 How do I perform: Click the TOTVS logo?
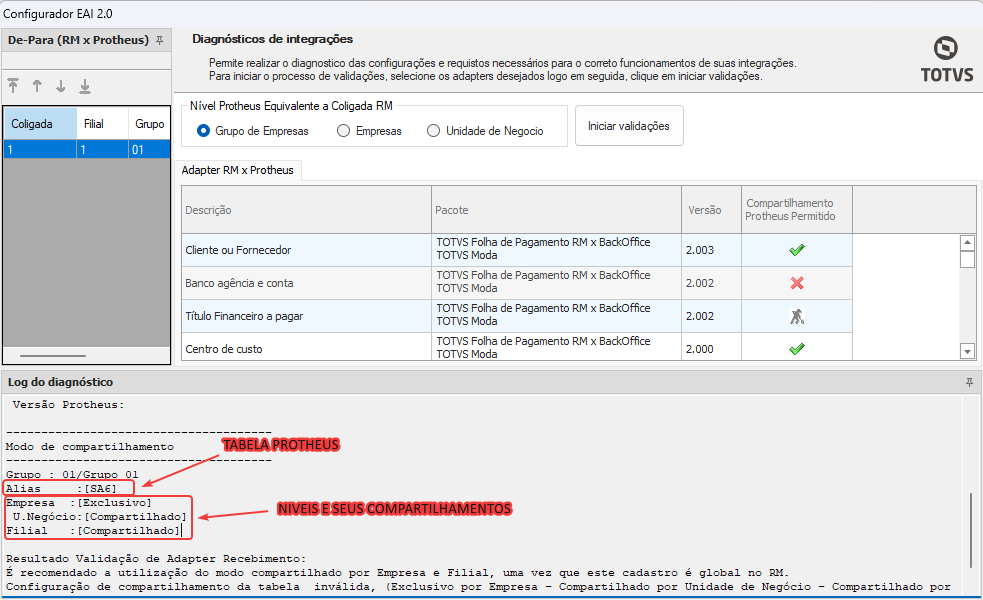click(947, 59)
